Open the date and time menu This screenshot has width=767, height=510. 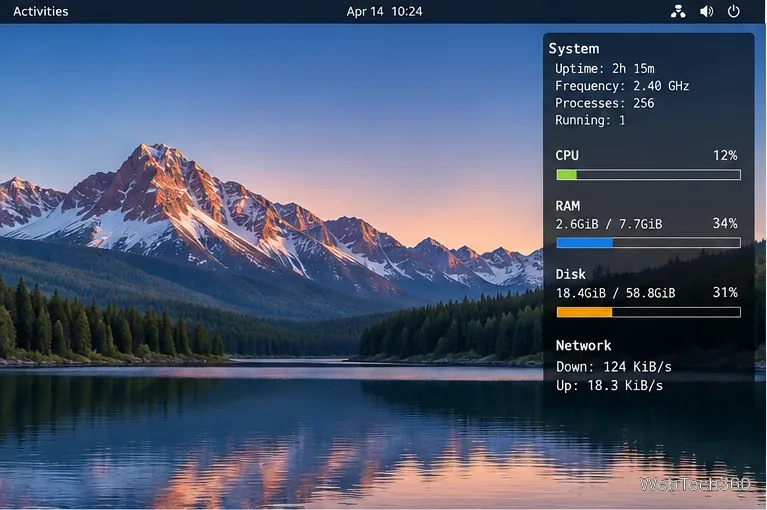(384, 11)
